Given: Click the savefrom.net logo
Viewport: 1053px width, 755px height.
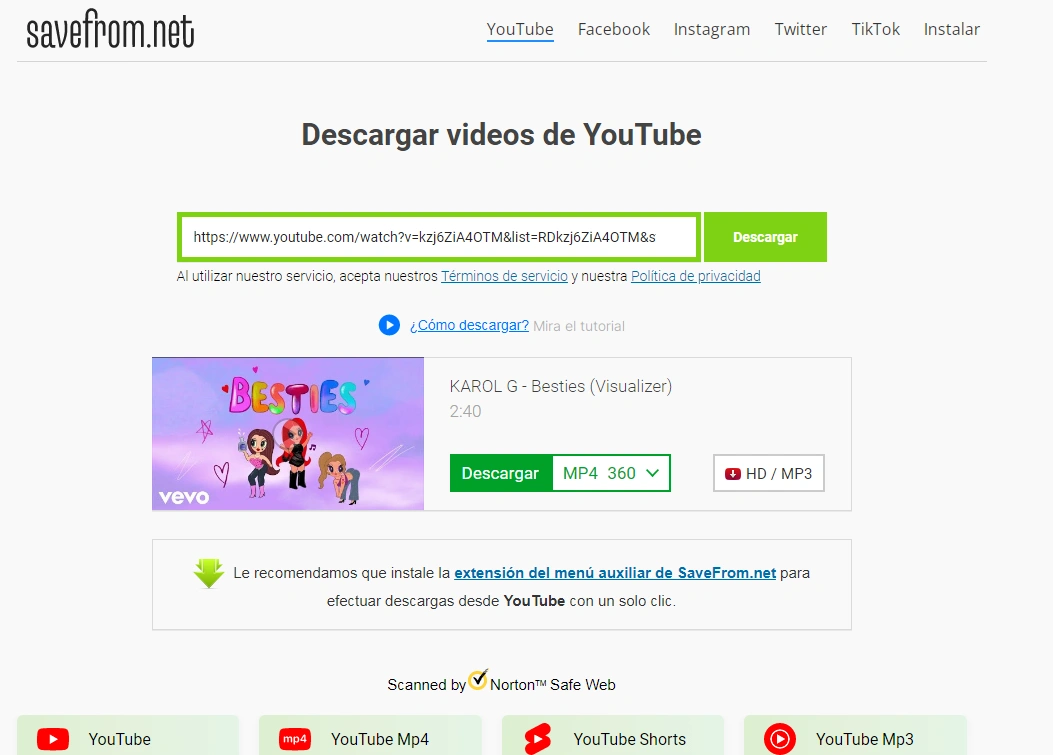Looking at the screenshot, I should 110,31.
